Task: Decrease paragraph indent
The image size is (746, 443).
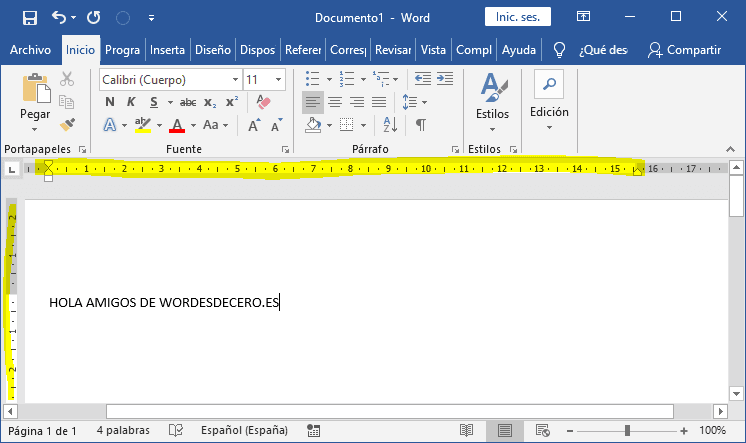Action: pyautogui.click(x=423, y=79)
